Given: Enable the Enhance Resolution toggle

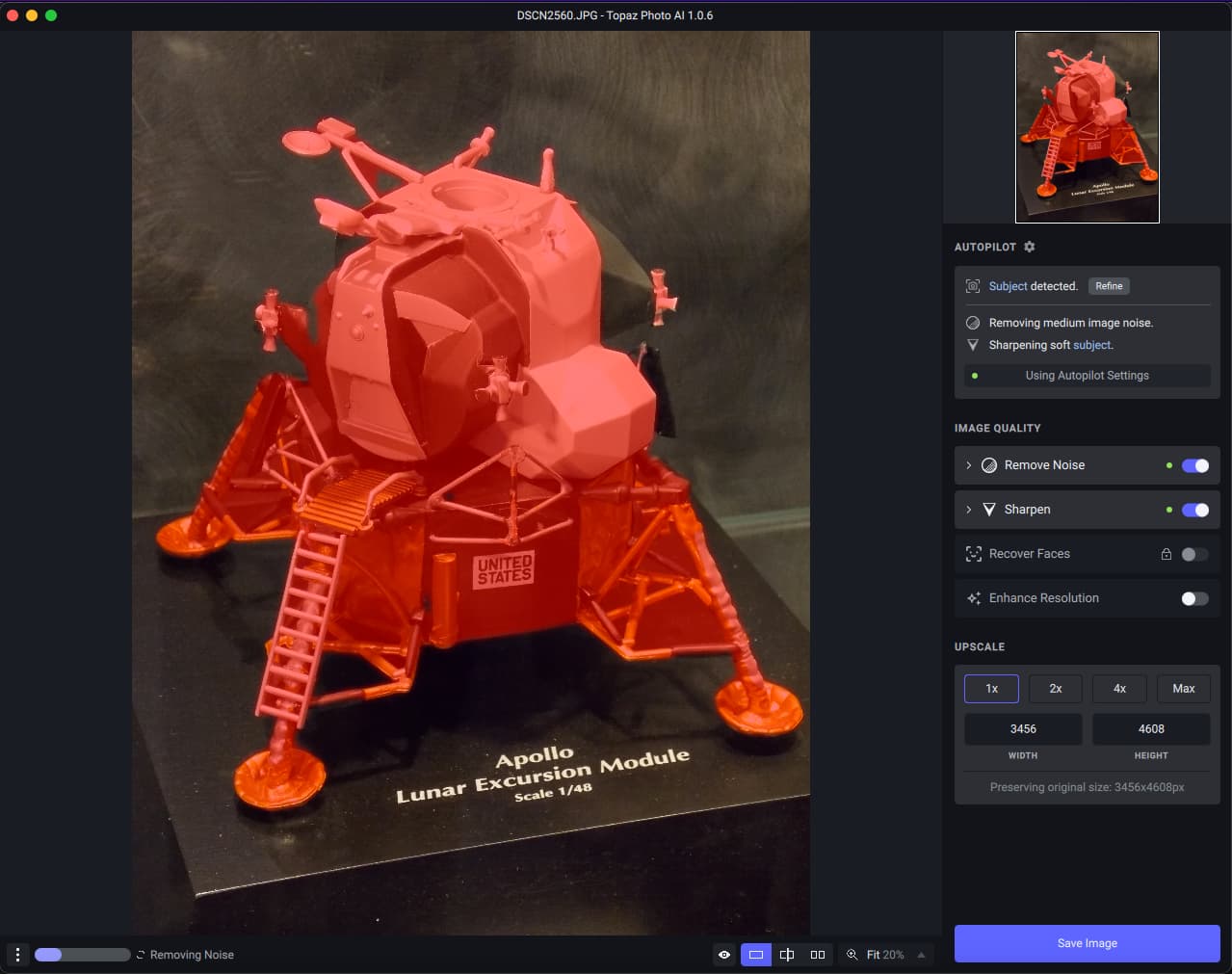Looking at the screenshot, I should (1194, 598).
